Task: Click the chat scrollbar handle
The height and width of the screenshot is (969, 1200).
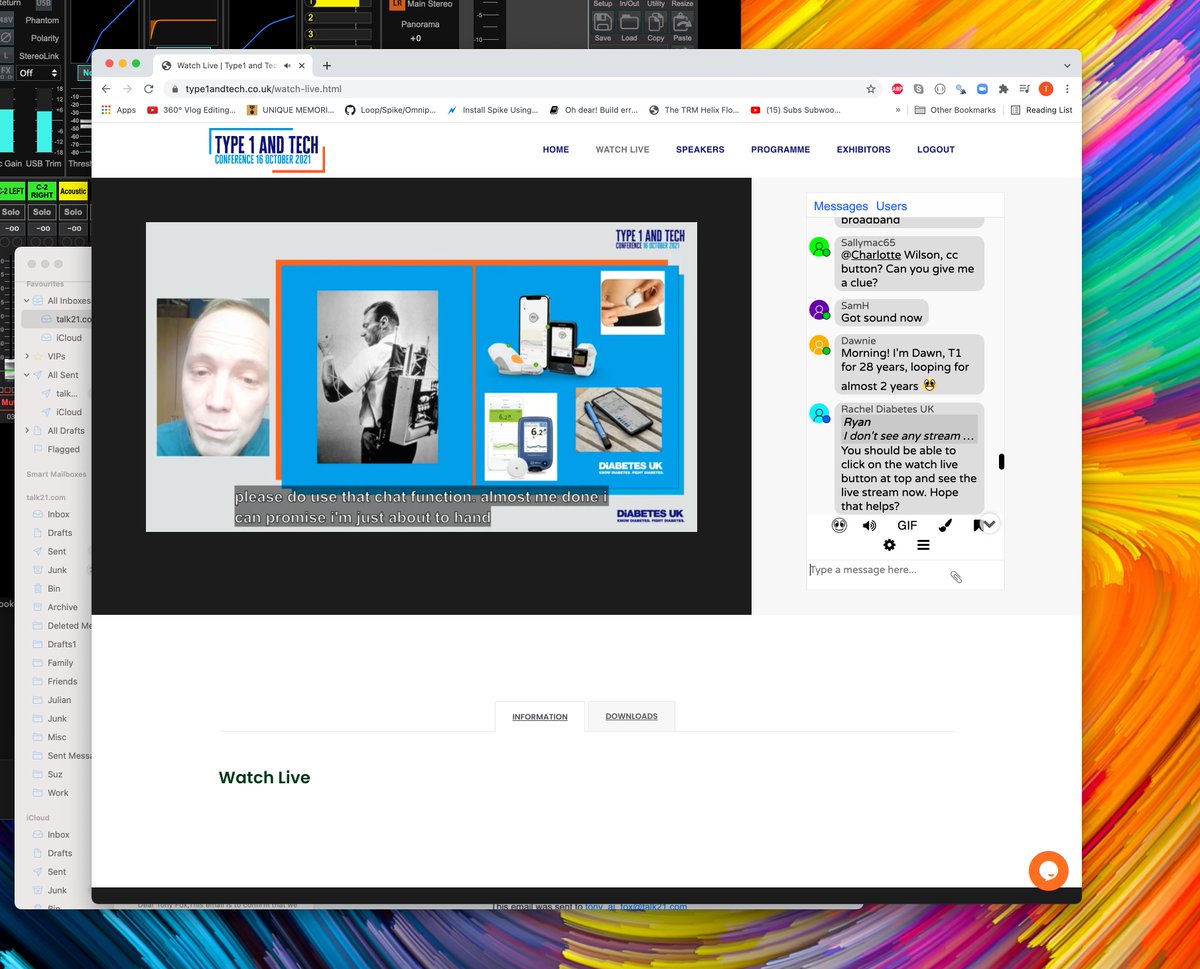Action: [x=1001, y=462]
